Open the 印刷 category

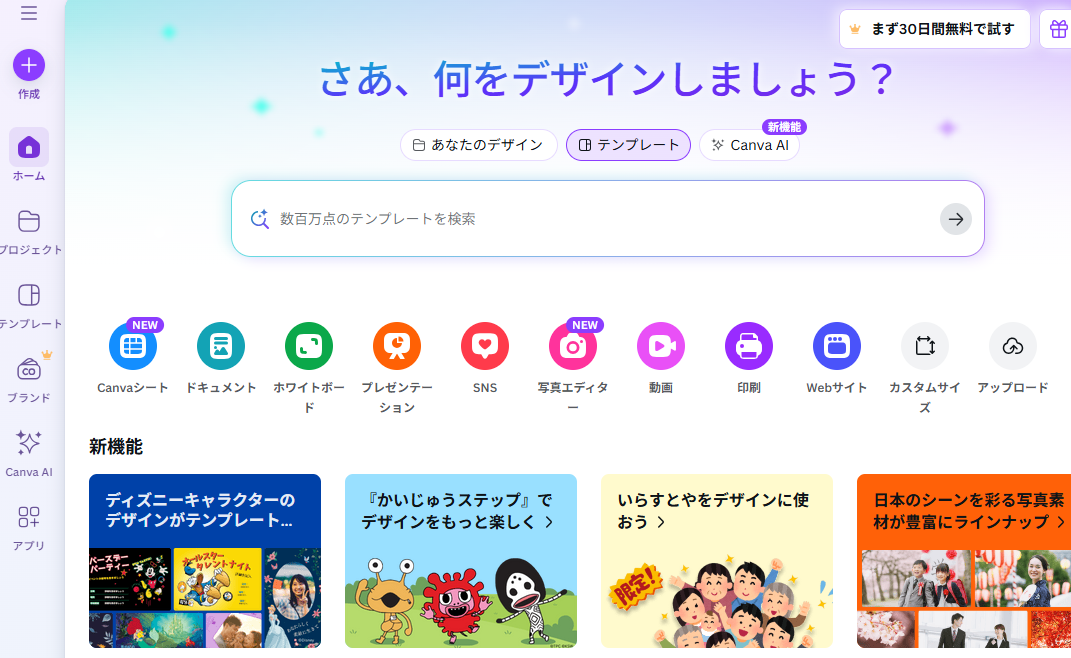(x=749, y=346)
